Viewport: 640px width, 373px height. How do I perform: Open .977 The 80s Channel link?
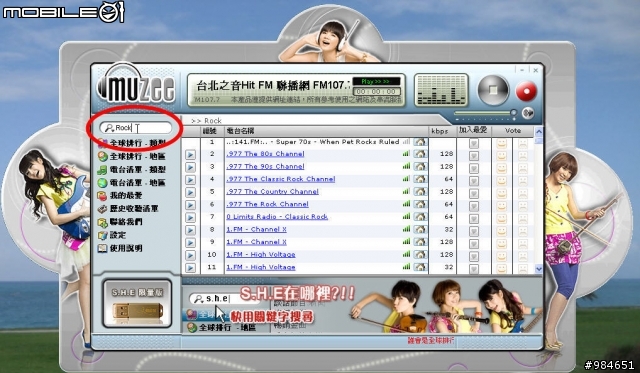coord(265,154)
